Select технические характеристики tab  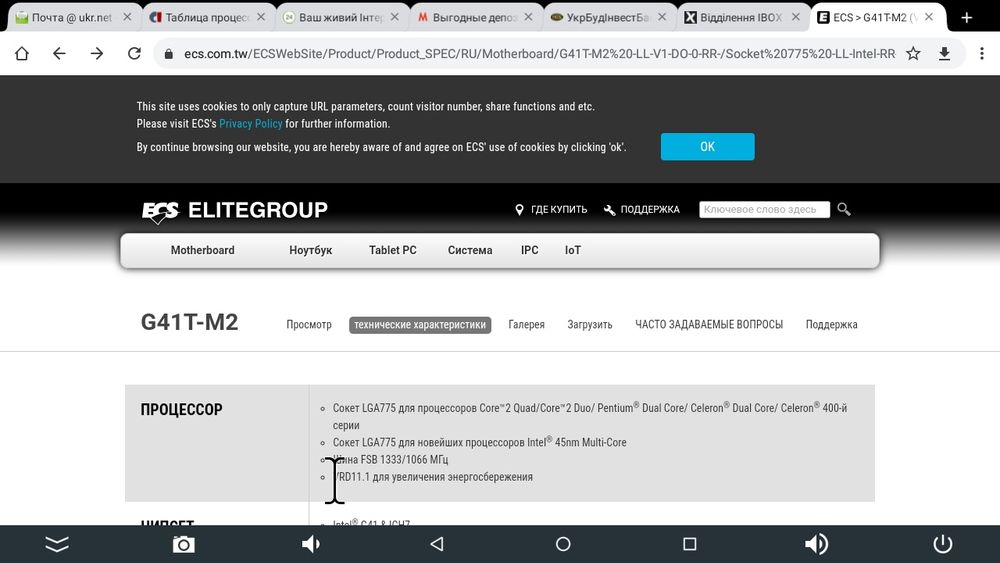click(x=420, y=325)
